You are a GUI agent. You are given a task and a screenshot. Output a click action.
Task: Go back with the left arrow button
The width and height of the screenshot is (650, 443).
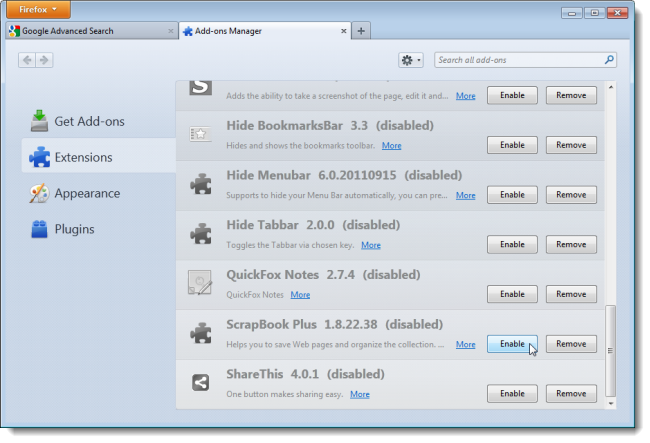27,60
